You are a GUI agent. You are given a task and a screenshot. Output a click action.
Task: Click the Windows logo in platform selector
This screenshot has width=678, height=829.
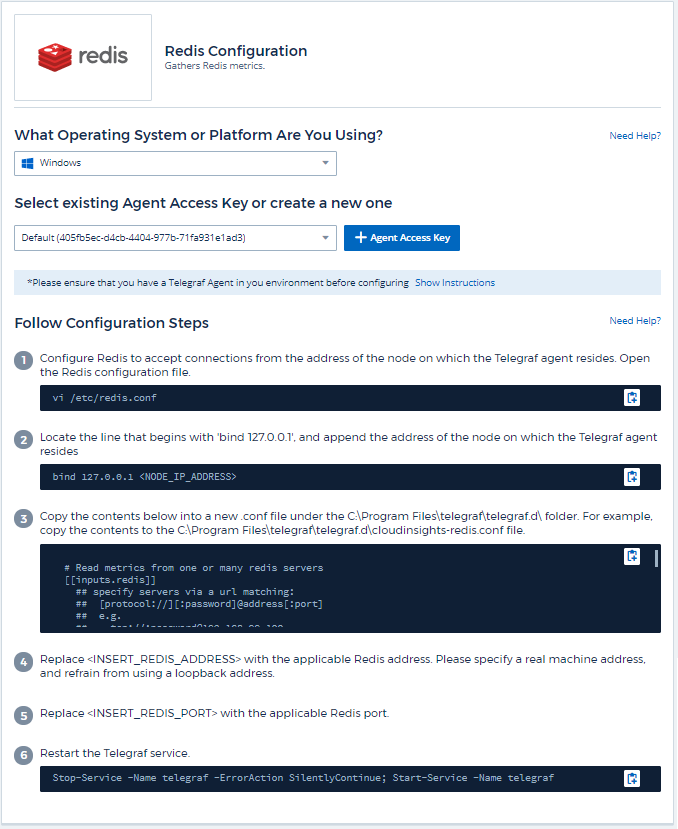[x=28, y=163]
